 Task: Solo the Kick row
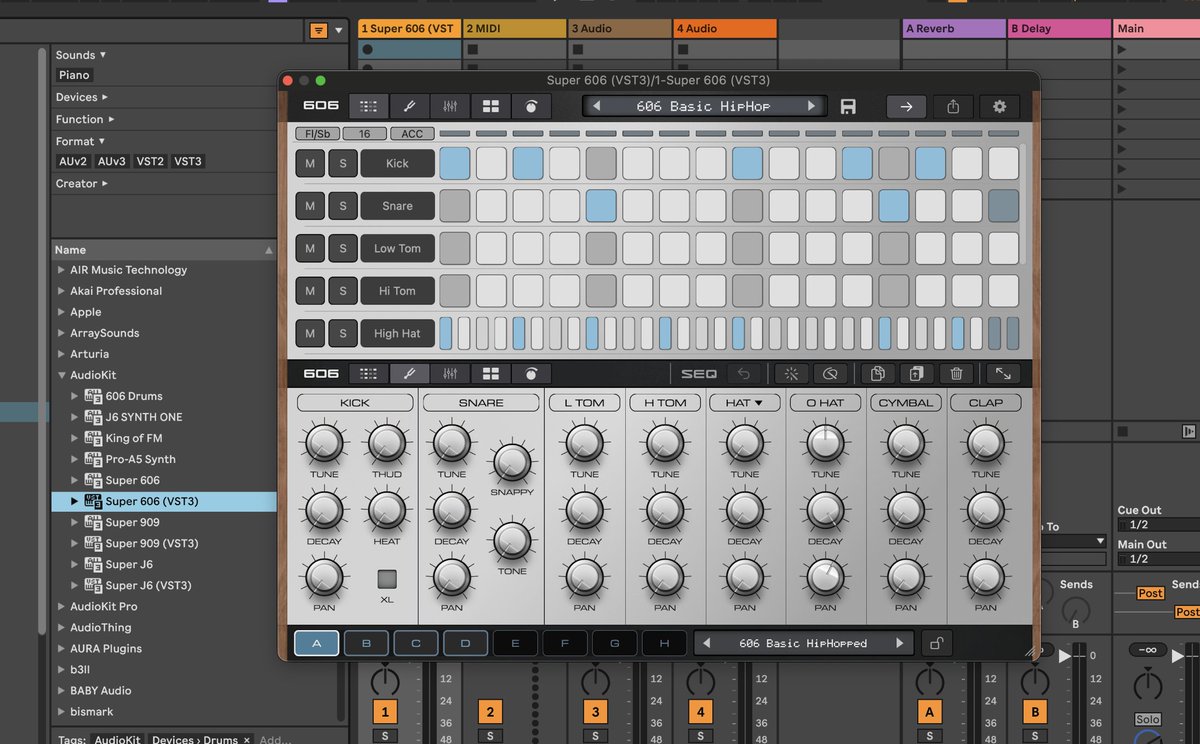(x=342, y=163)
